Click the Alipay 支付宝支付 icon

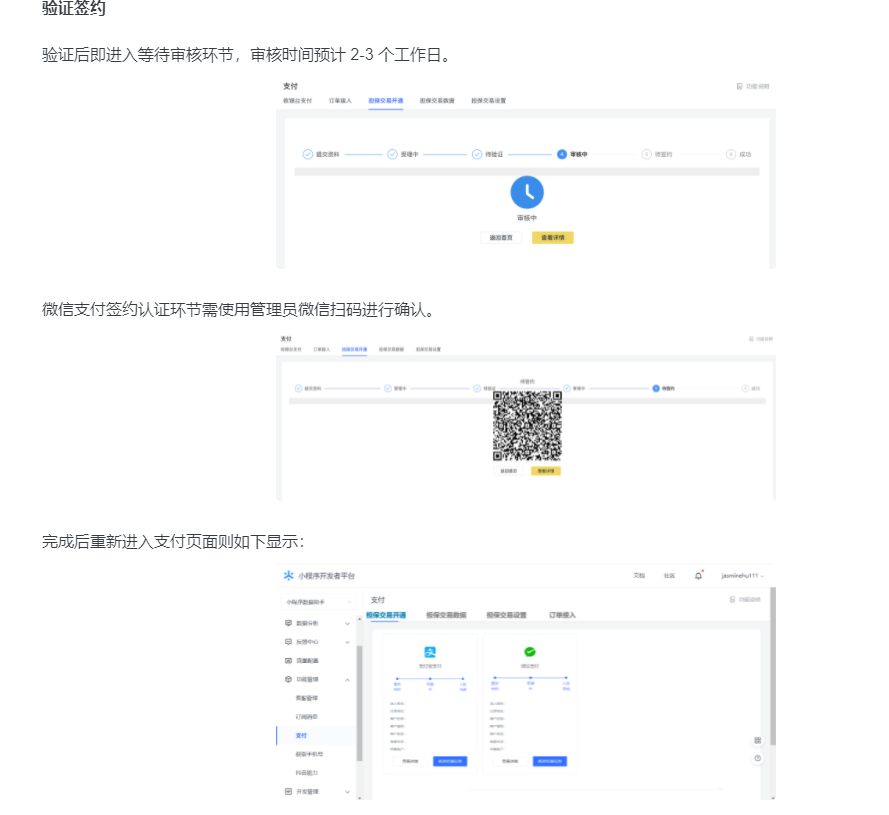tap(430, 652)
